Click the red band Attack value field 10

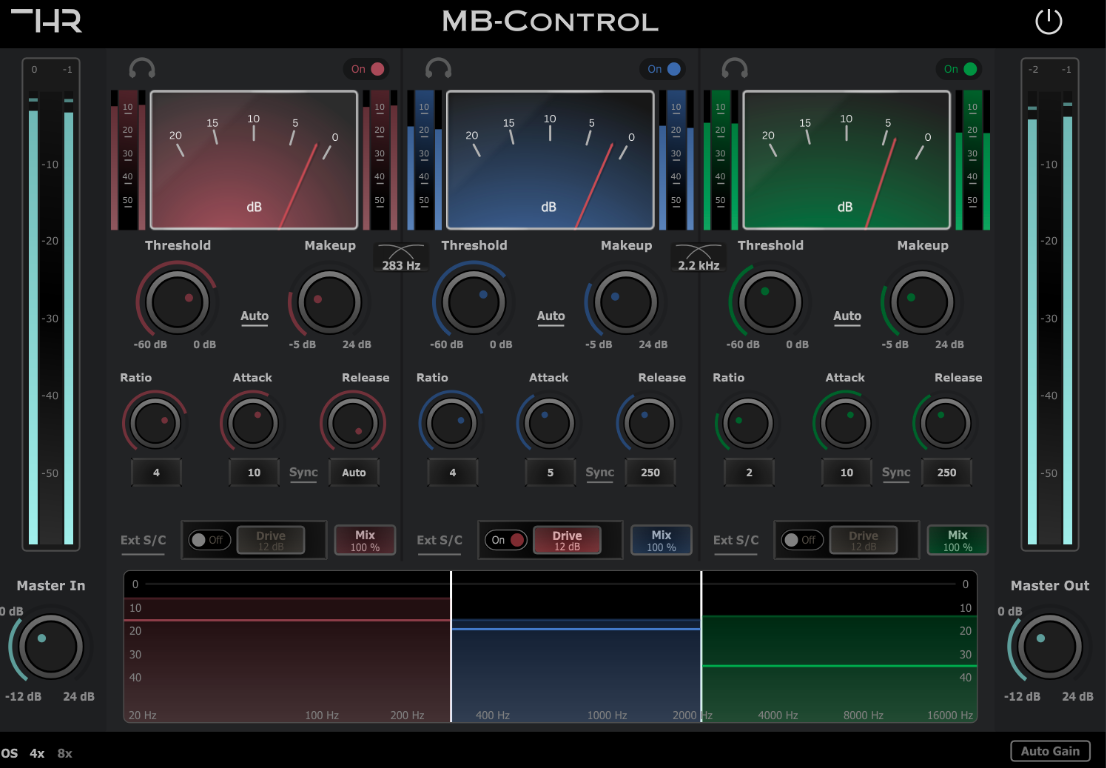(254, 473)
